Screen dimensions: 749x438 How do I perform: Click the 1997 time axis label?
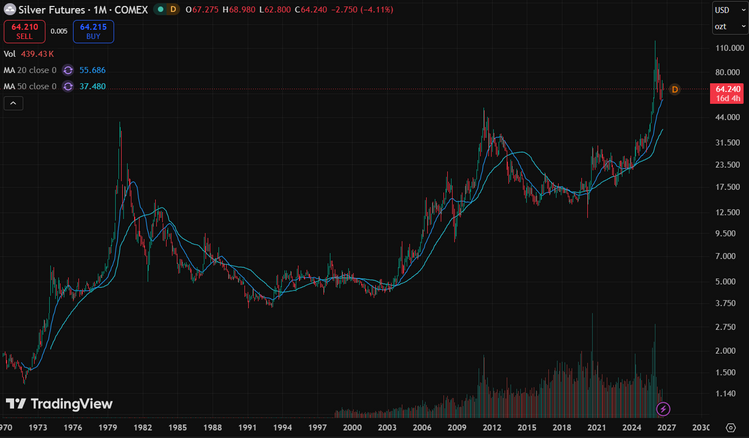(x=317, y=428)
